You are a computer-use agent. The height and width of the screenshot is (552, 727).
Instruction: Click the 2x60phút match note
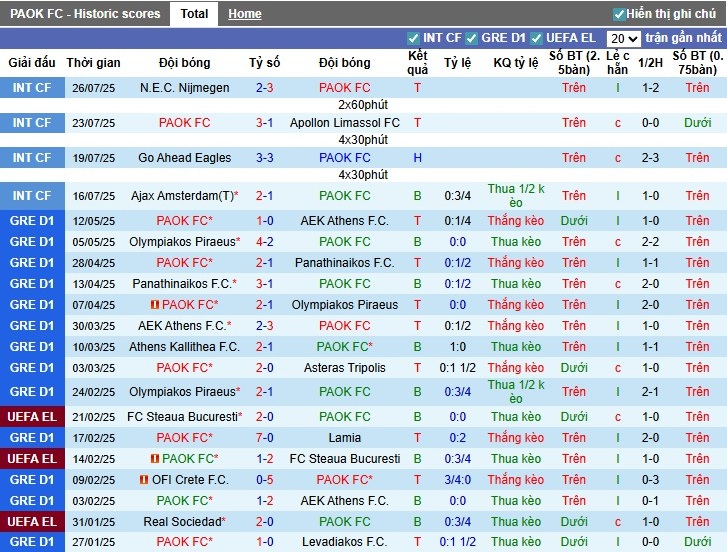tap(363, 105)
